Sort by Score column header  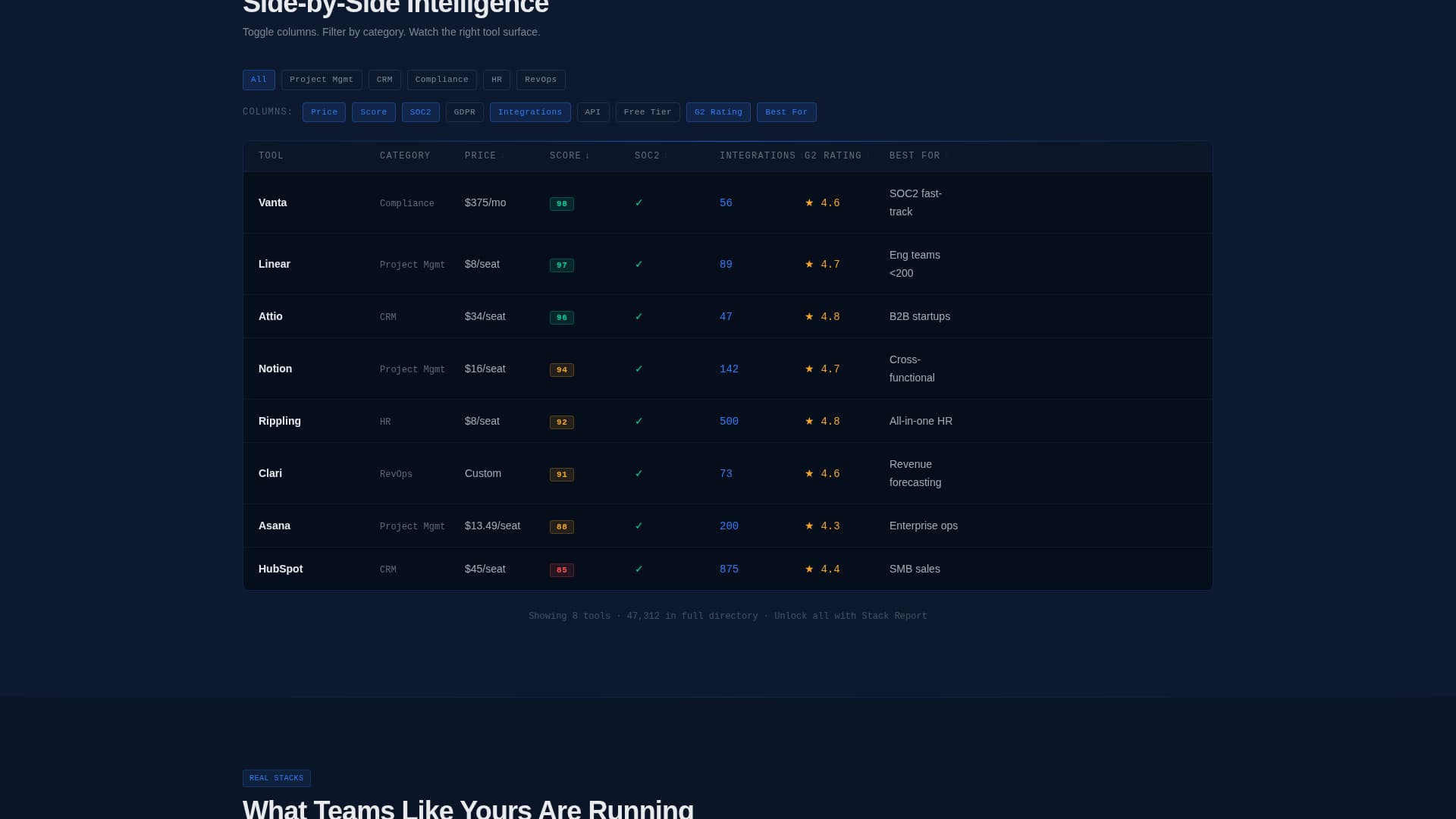click(570, 156)
